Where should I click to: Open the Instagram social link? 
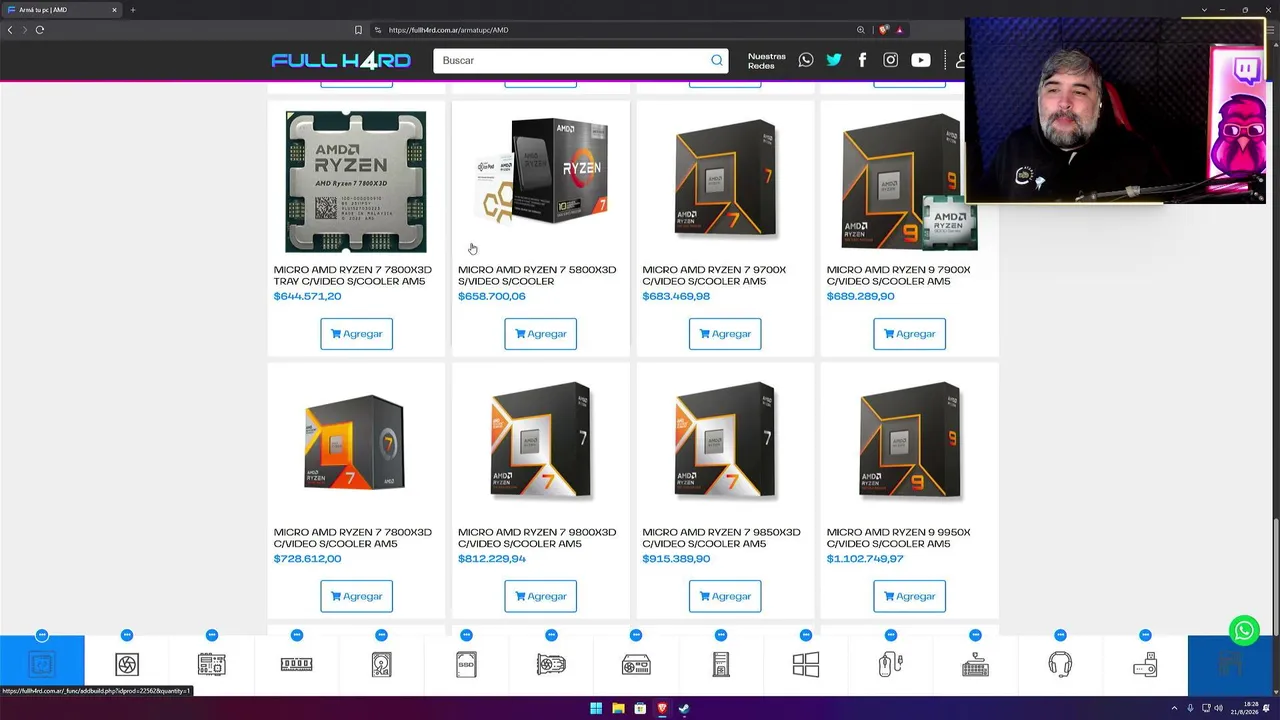pos(890,60)
